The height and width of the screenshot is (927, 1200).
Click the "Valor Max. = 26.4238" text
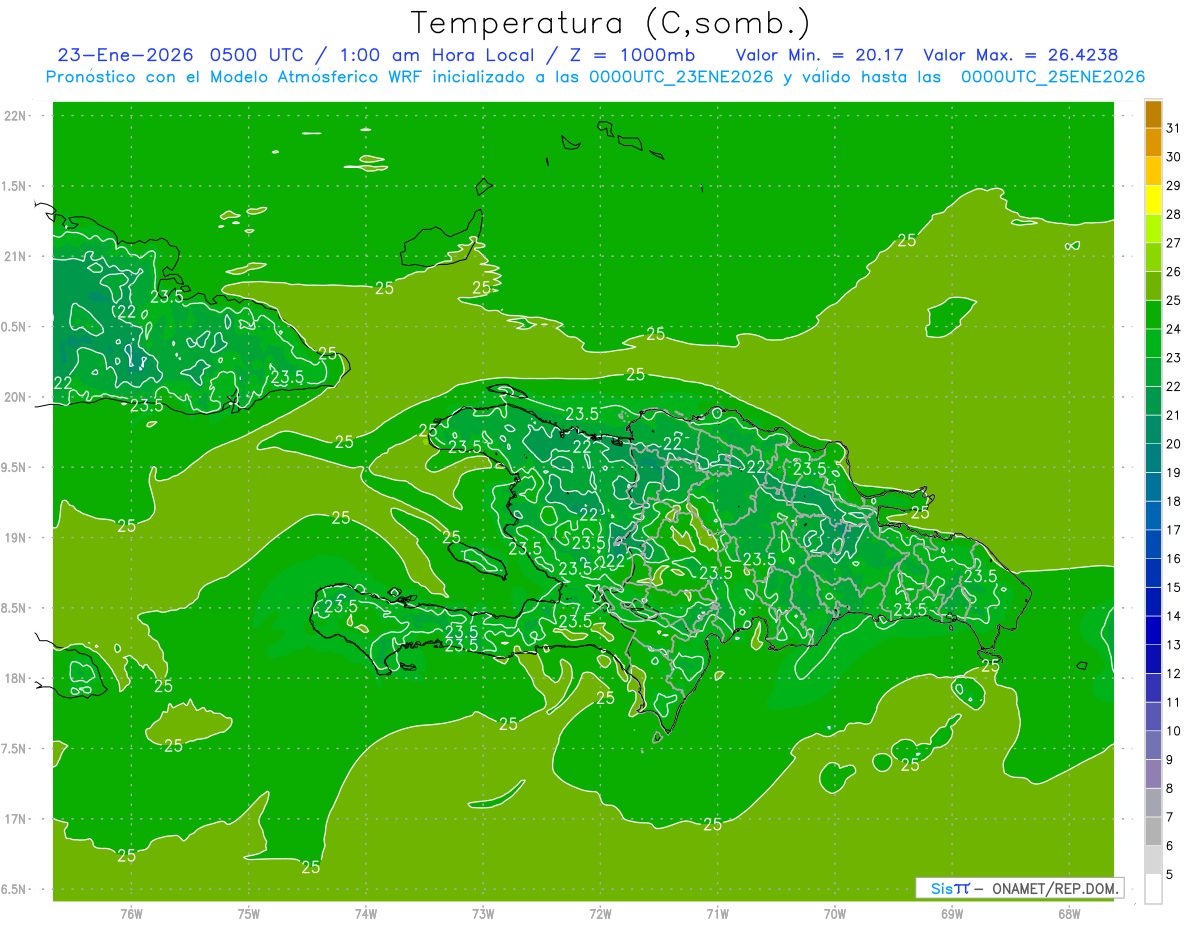[1020, 55]
